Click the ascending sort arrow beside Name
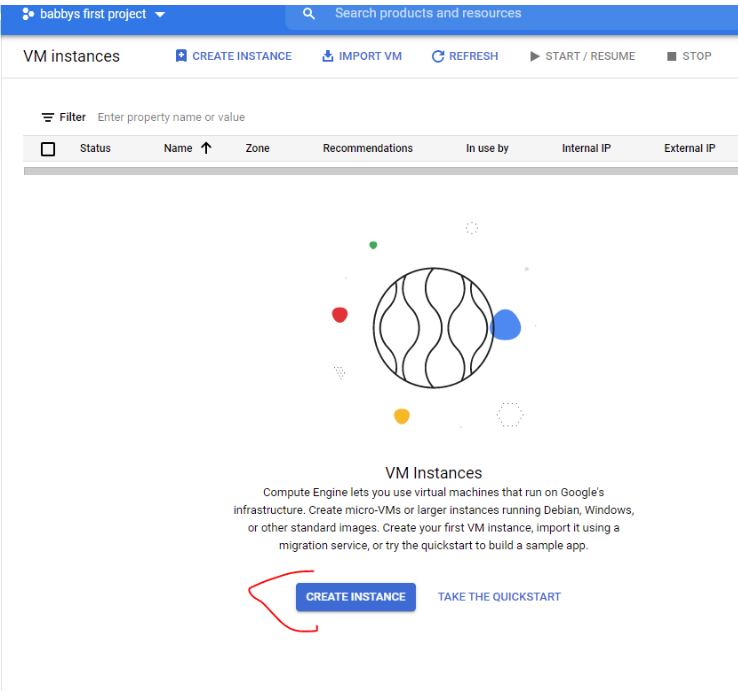 pyautogui.click(x=206, y=148)
